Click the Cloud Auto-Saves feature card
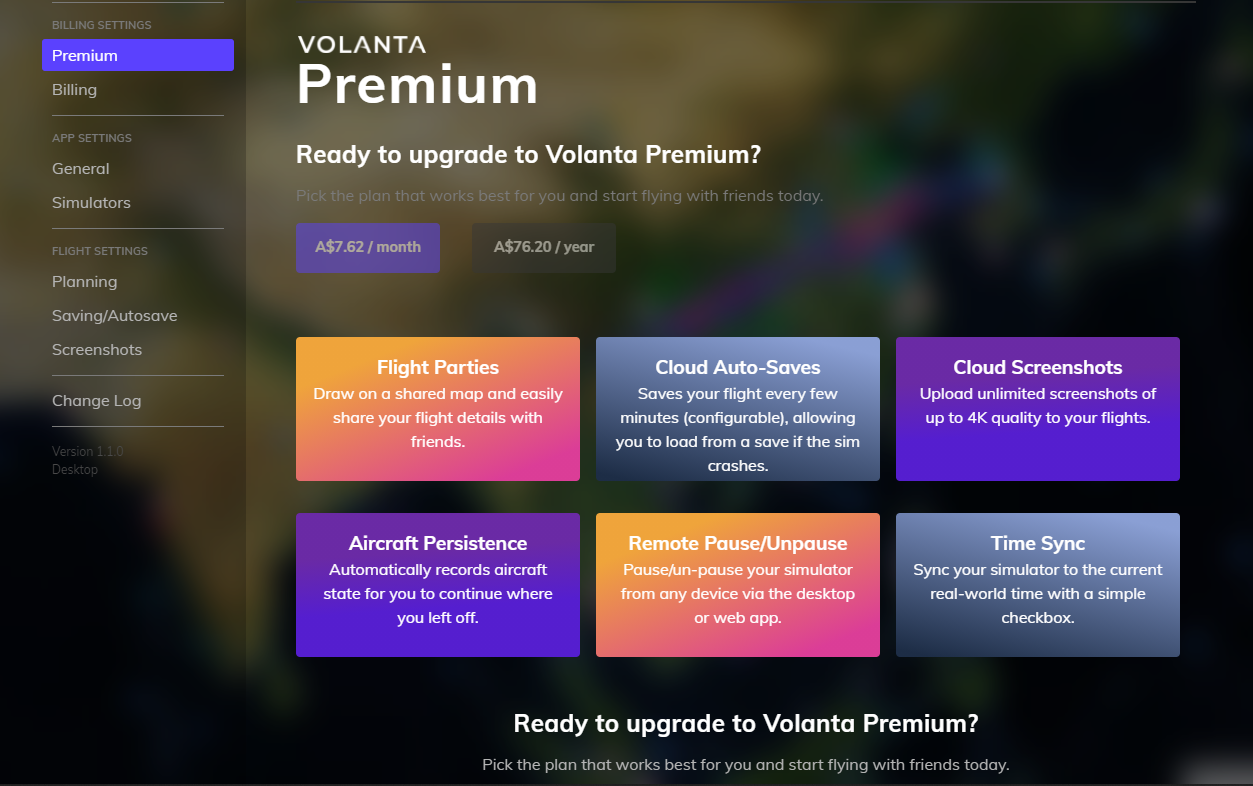 tap(738, 409)
